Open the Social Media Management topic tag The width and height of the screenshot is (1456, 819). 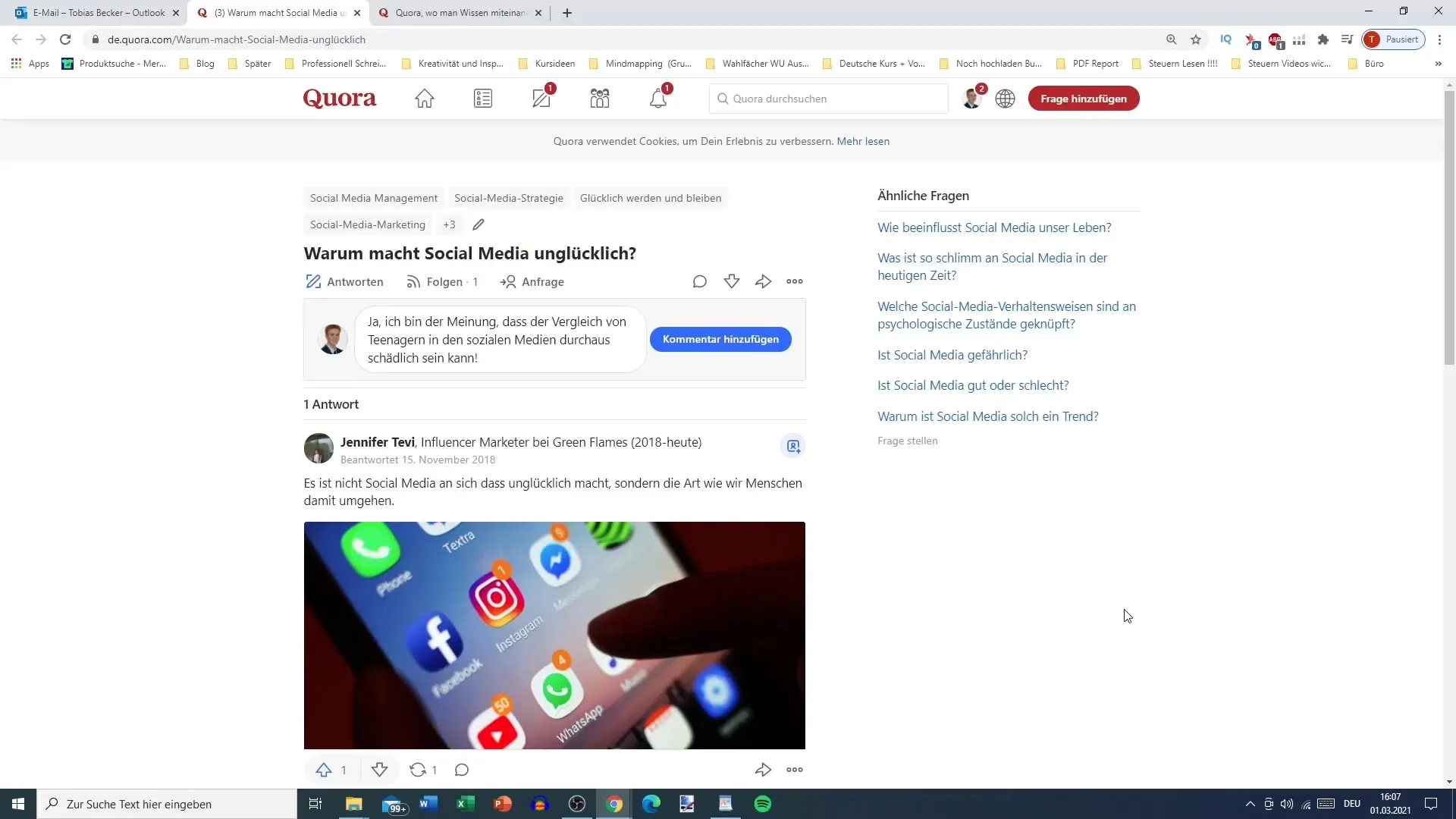tap(374, 198)
